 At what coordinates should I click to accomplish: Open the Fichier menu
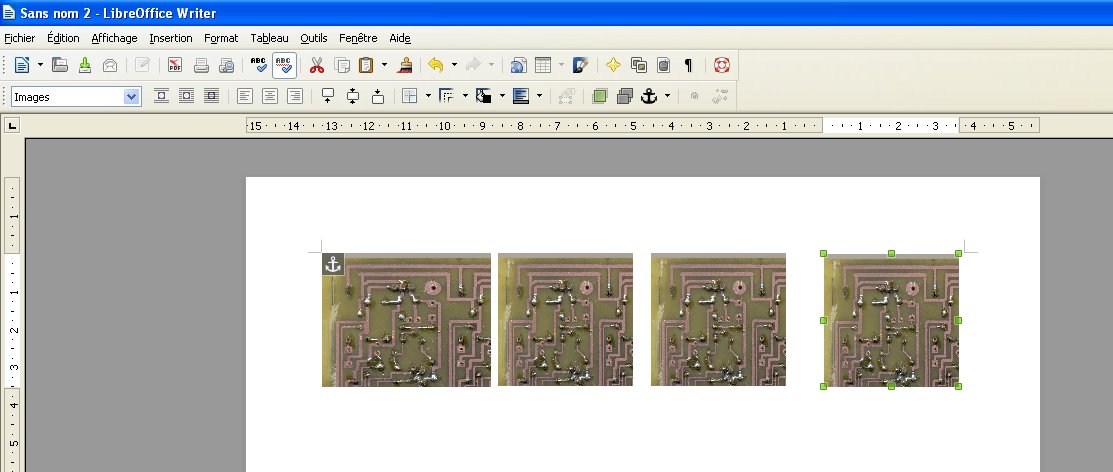[19, 38]
